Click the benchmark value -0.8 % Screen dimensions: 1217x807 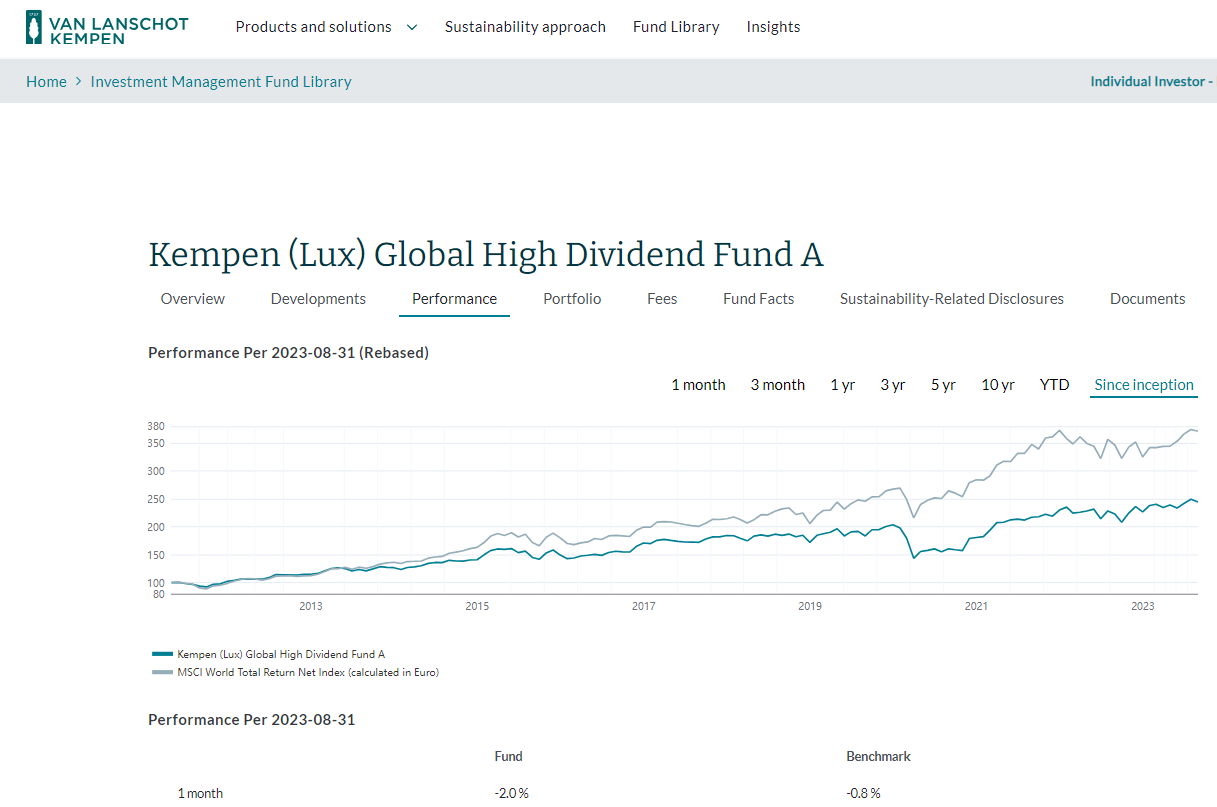(863, 793)
